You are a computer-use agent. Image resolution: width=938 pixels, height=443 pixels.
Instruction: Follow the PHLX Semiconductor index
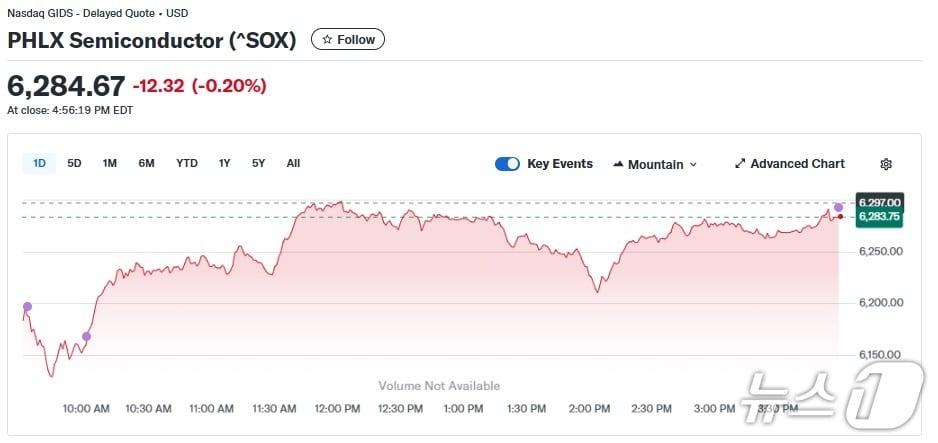[x=347, y=40]
